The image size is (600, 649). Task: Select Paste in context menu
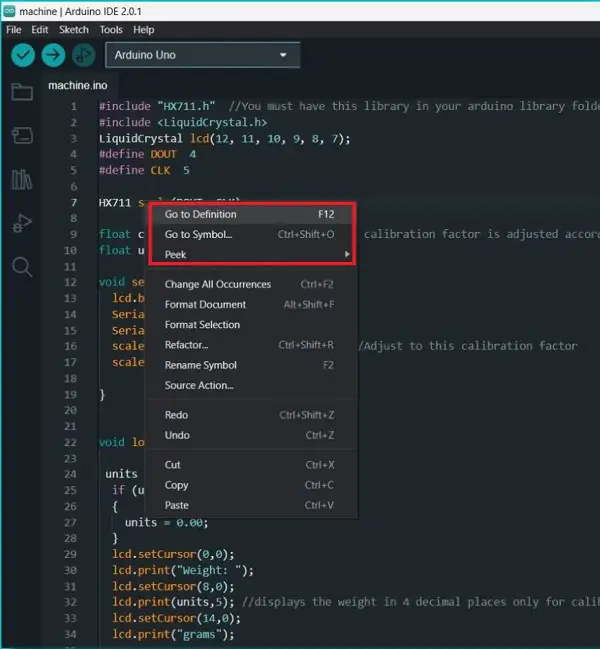[x=252, y=505]
